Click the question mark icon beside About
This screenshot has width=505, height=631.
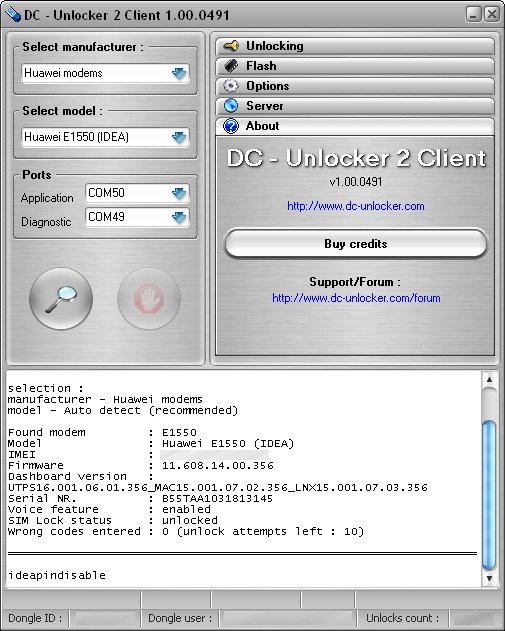(231, 126)
